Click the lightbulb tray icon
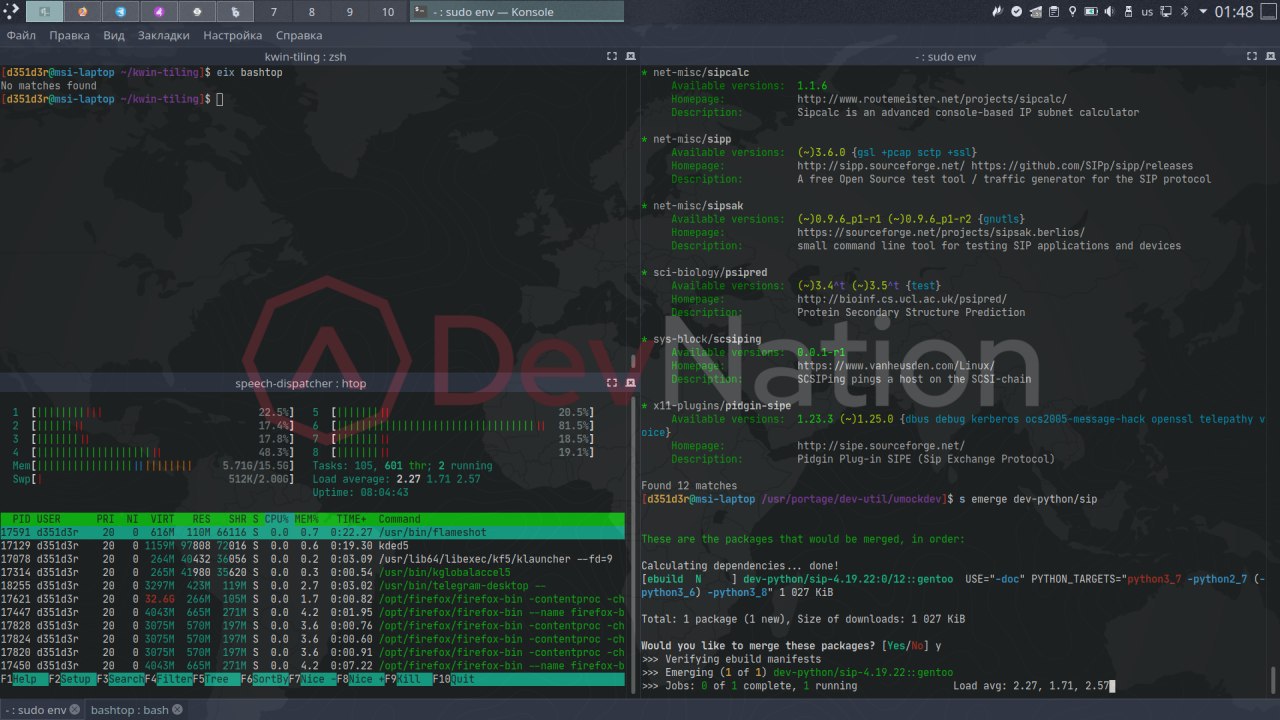The width and height of the screenshot is (1280, 720). [x=1073, y=11]
